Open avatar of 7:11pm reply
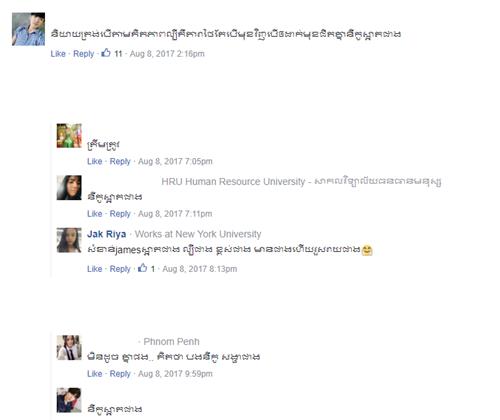500x420 pixels. [69, 188]
